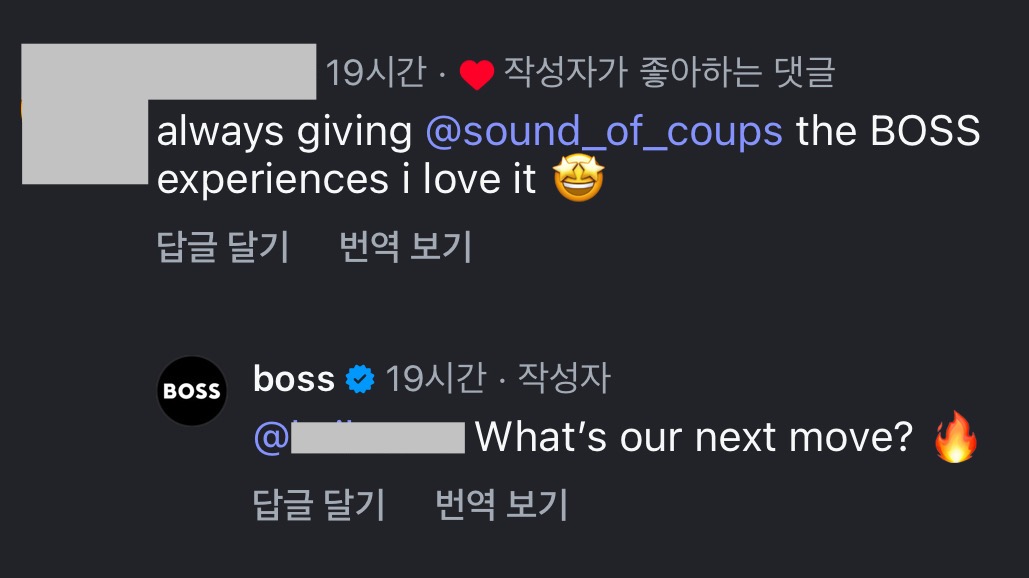This screenshot has width=1029, height=578.
Task: Click the "always giving" text in the comment
Action: click(284, 132)
